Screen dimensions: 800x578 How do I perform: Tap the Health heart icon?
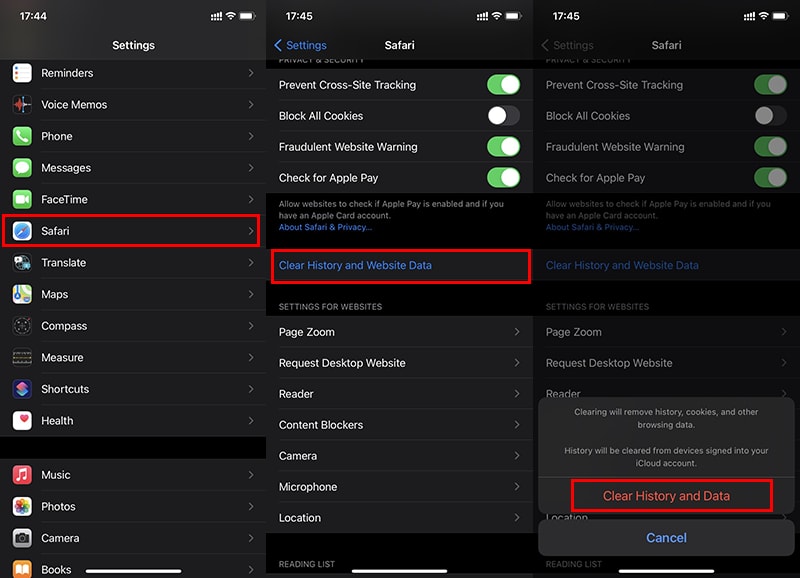22,421
